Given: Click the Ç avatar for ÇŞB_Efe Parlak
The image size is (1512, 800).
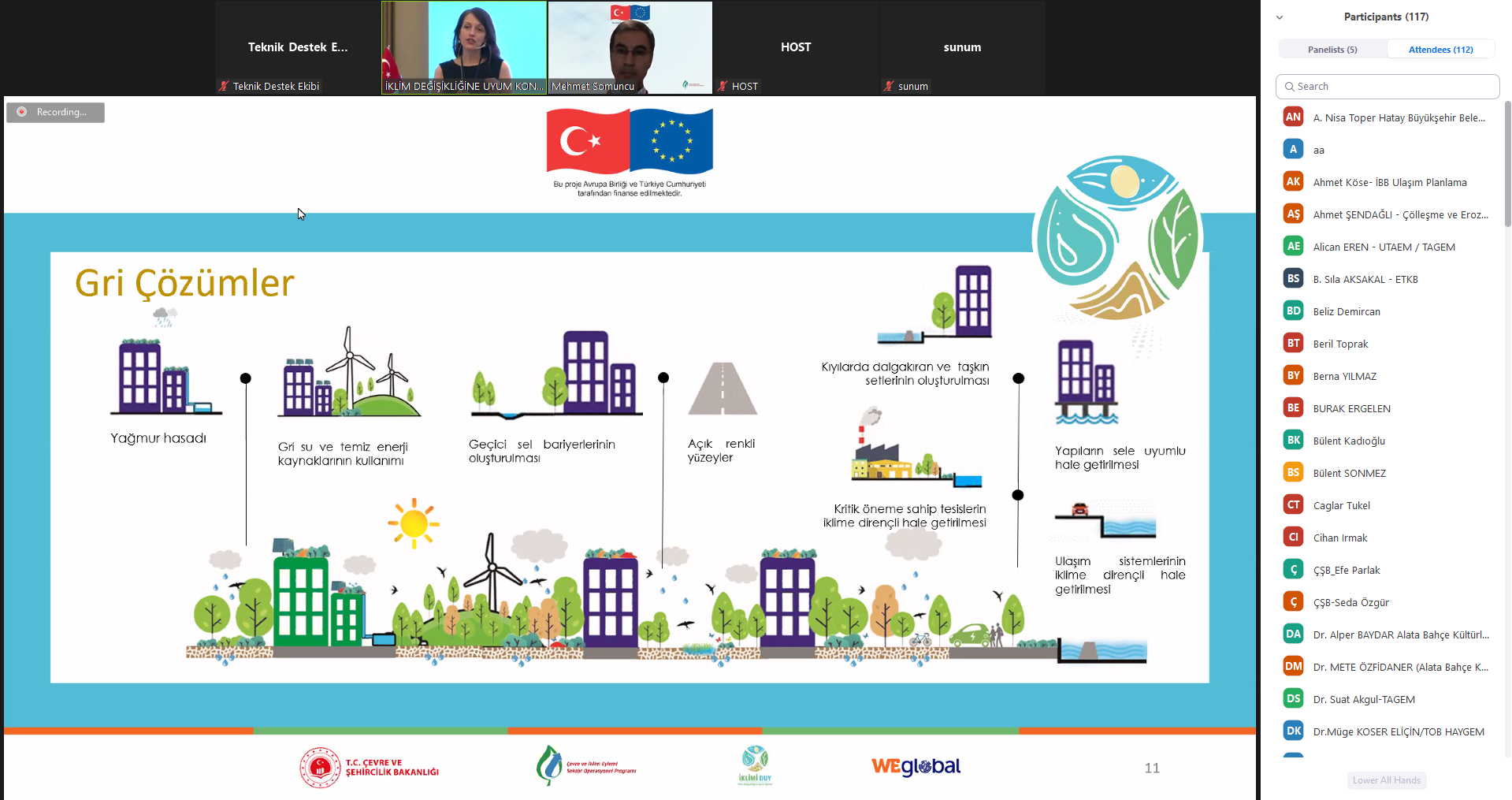Looking at the screenshot, I should pos(1293,570).
